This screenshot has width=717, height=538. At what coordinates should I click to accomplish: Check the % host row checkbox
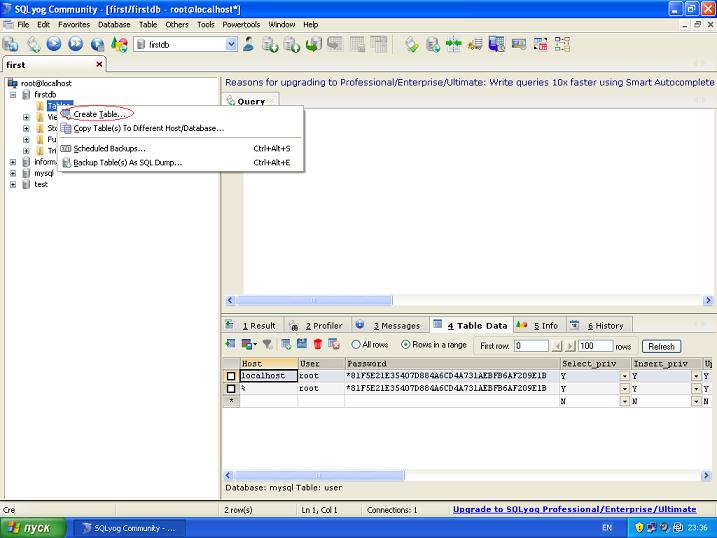pyautogui.click(x=231, y=389)
